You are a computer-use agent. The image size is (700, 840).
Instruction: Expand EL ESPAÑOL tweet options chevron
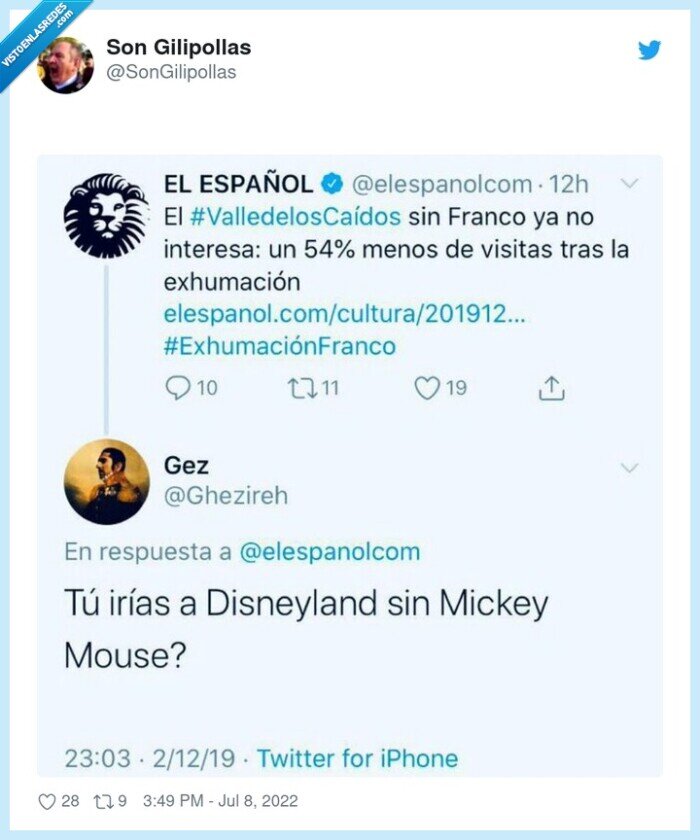coord(629,182)
